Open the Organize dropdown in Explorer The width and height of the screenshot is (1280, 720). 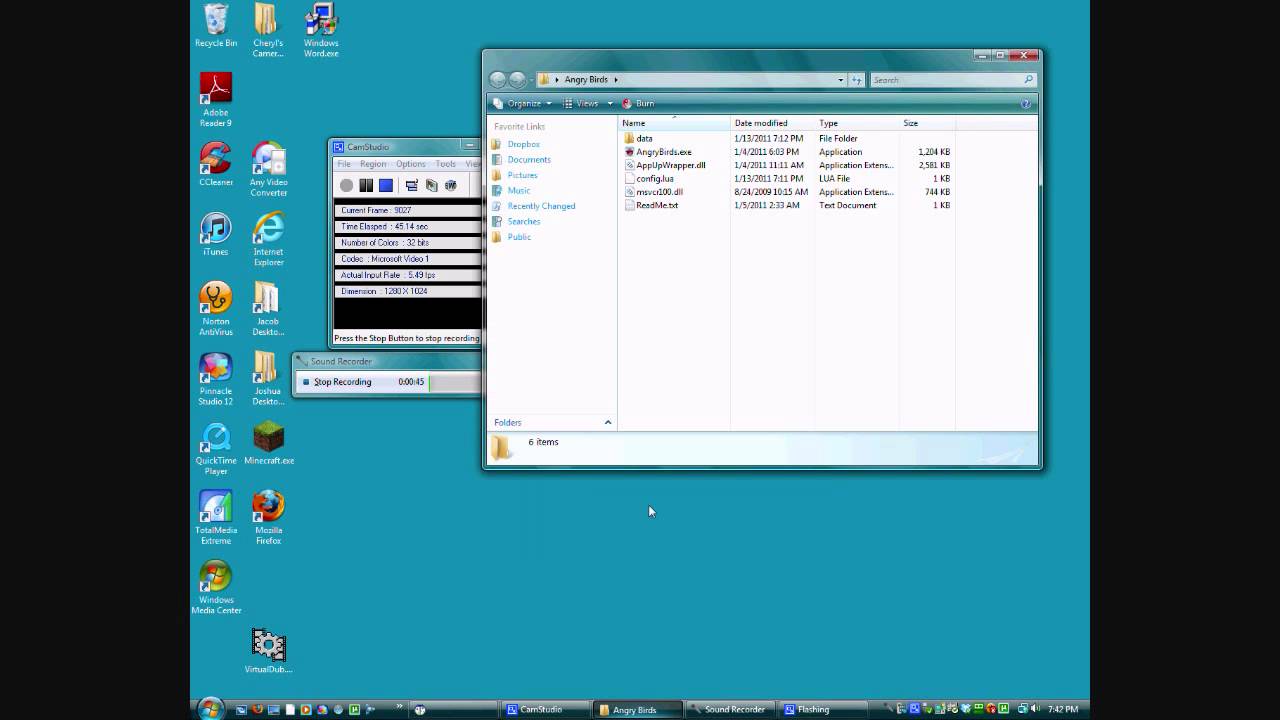coord(522,104)
